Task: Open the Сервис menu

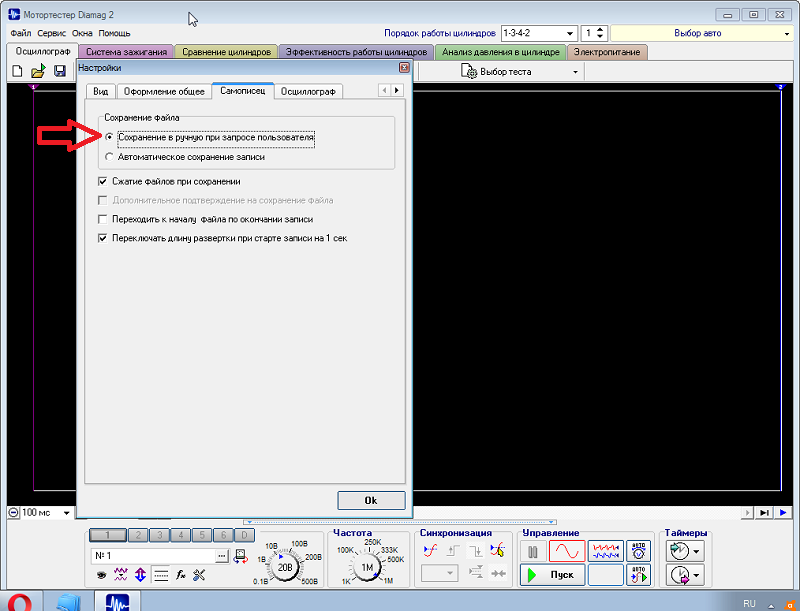Action: pyautogui.click(x=52, y=33)
